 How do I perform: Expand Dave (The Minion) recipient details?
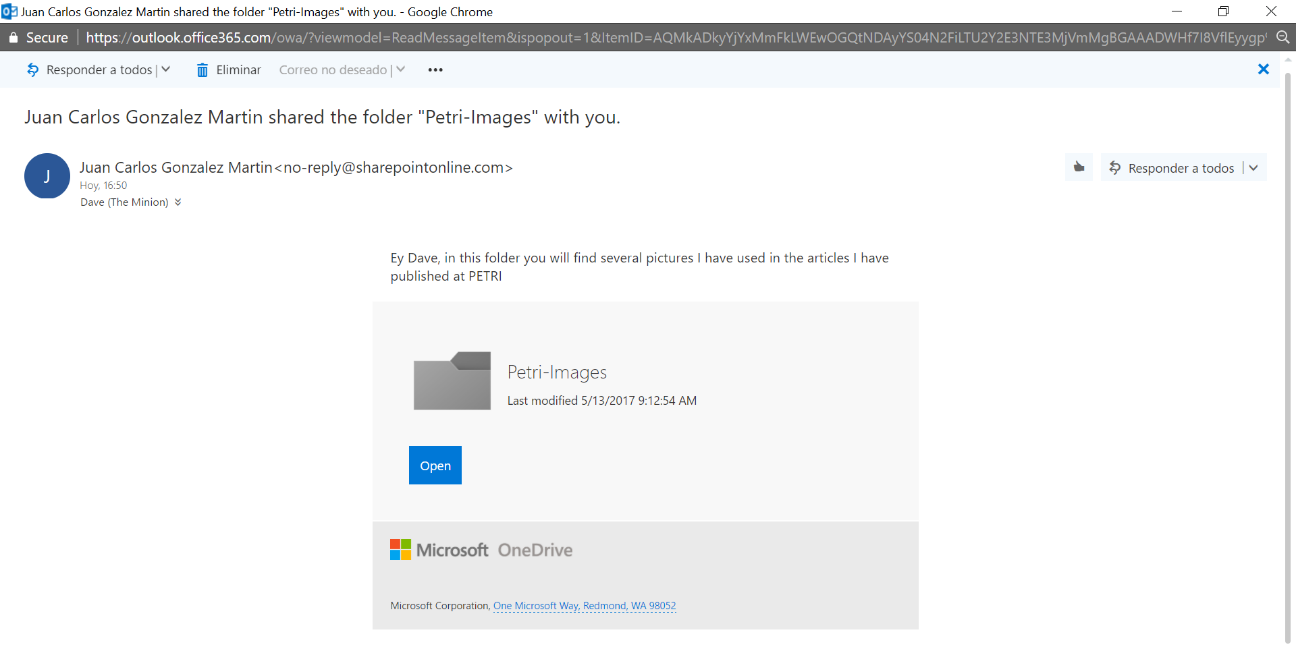179,202
